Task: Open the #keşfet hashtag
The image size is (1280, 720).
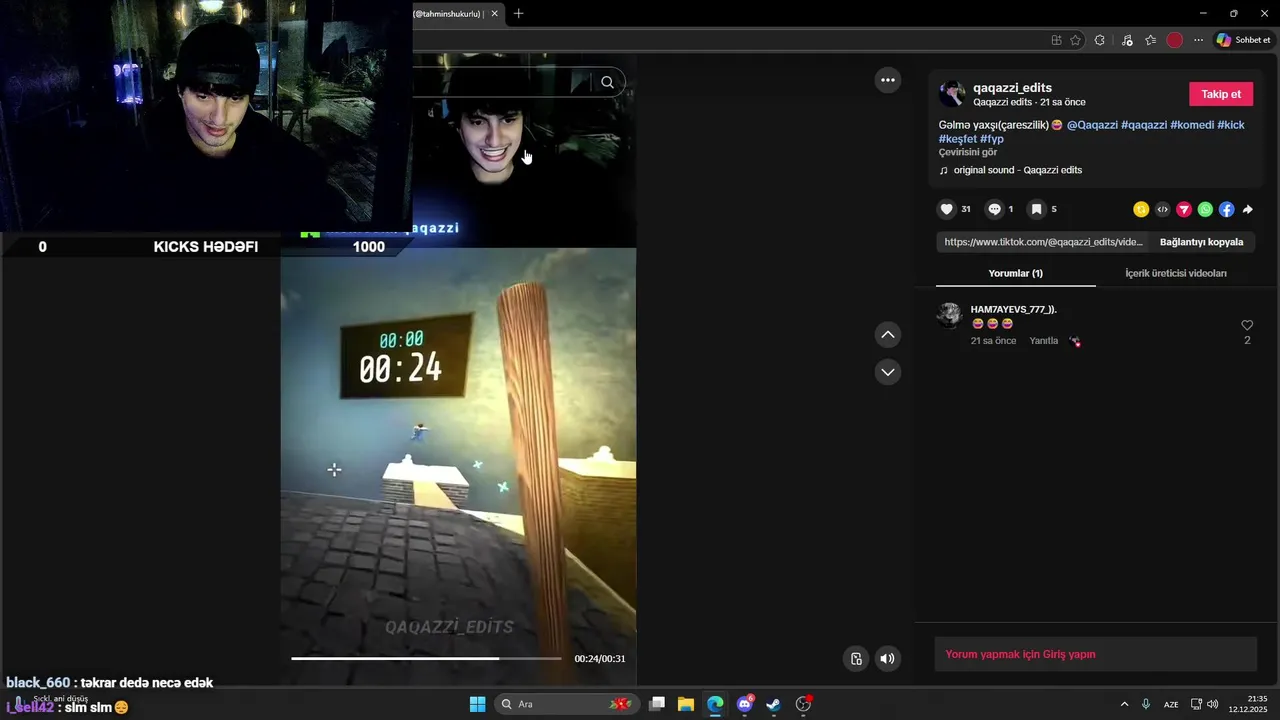Action: tap(958, 139)
